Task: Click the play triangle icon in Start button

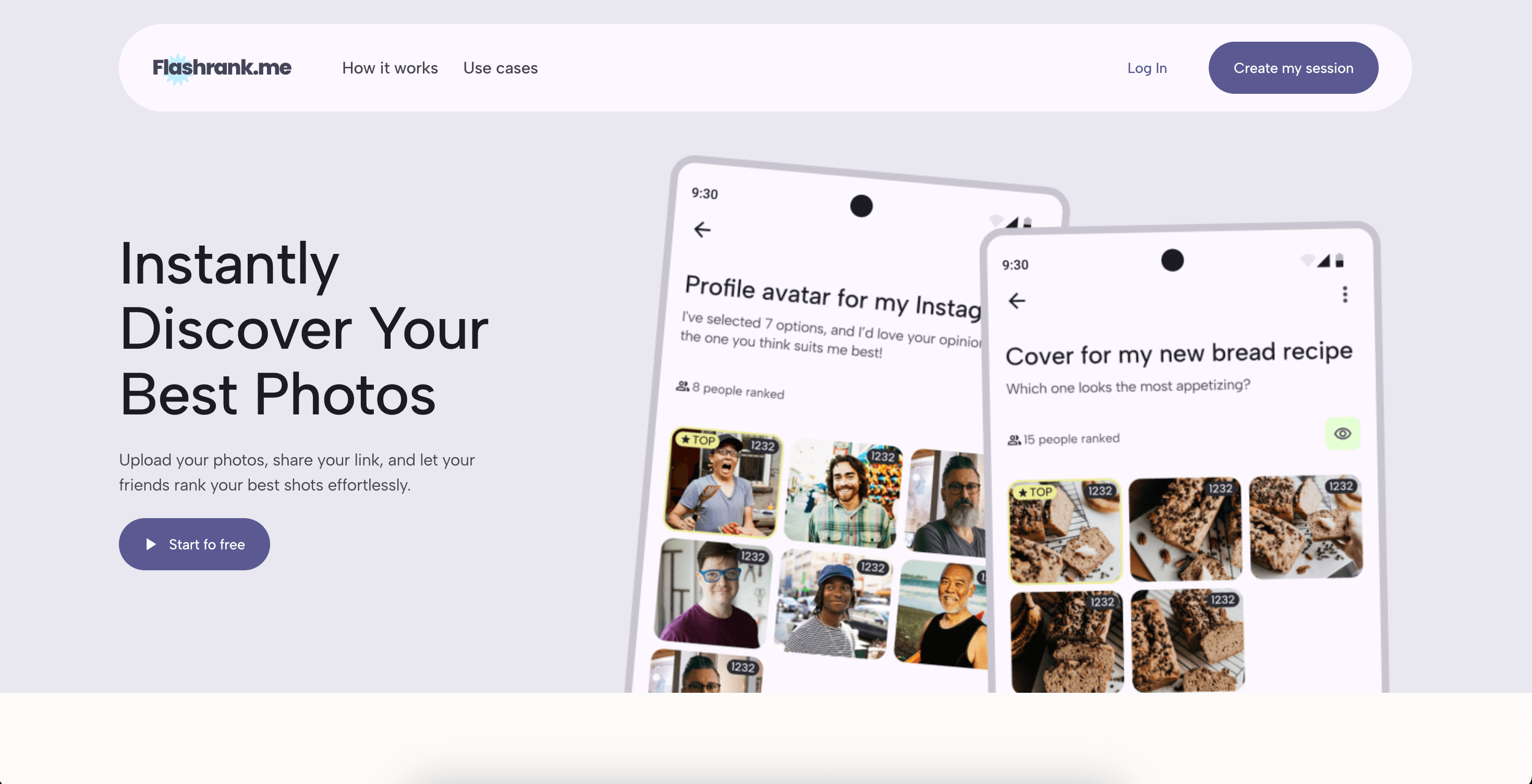Action: (151, 544)
